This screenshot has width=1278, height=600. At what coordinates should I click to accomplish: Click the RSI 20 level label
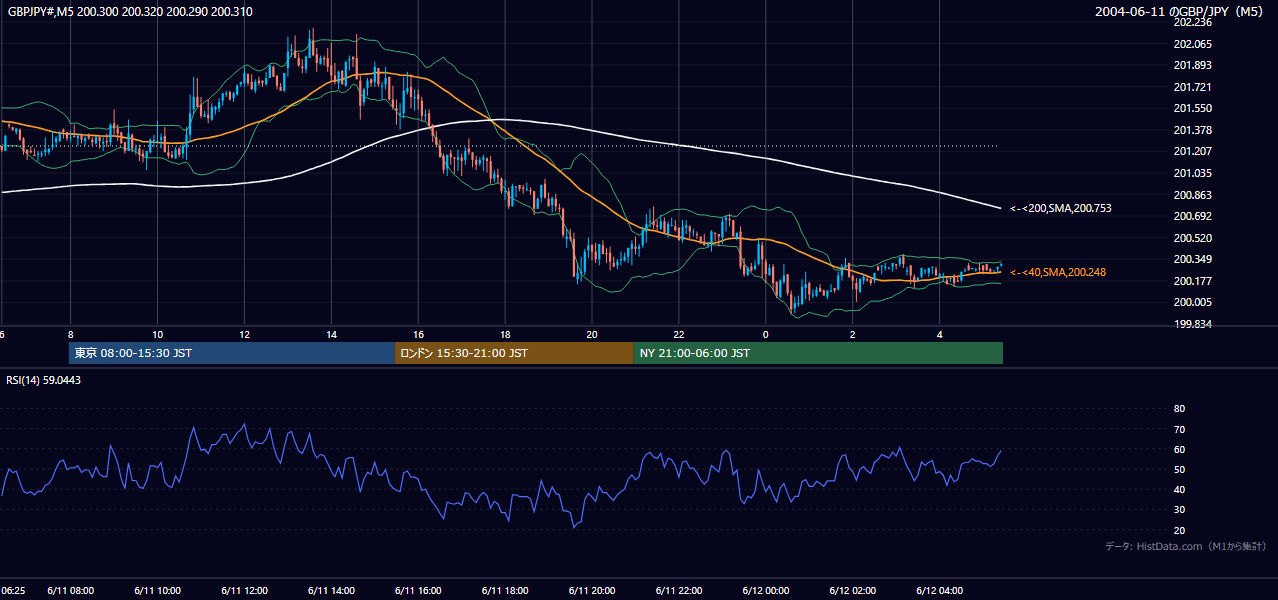pos(1179,530)
